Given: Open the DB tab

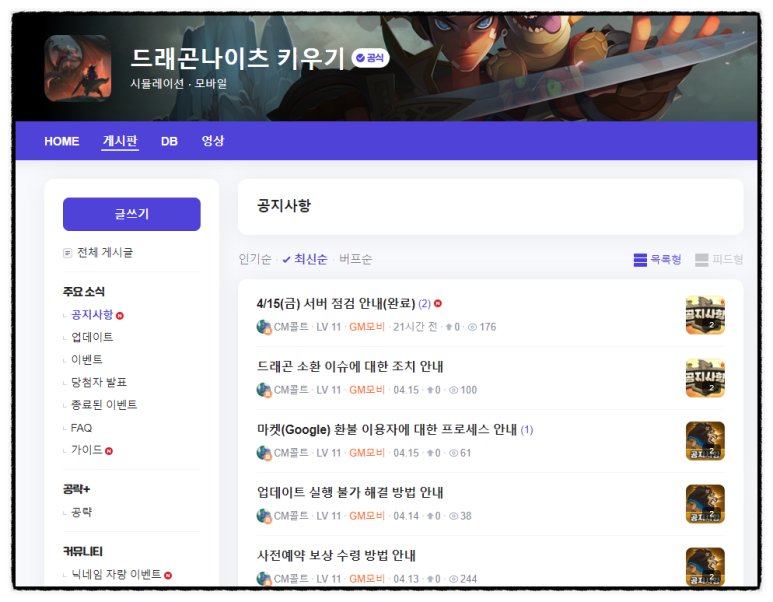Looking at the screenshot, I should (169, 141).
